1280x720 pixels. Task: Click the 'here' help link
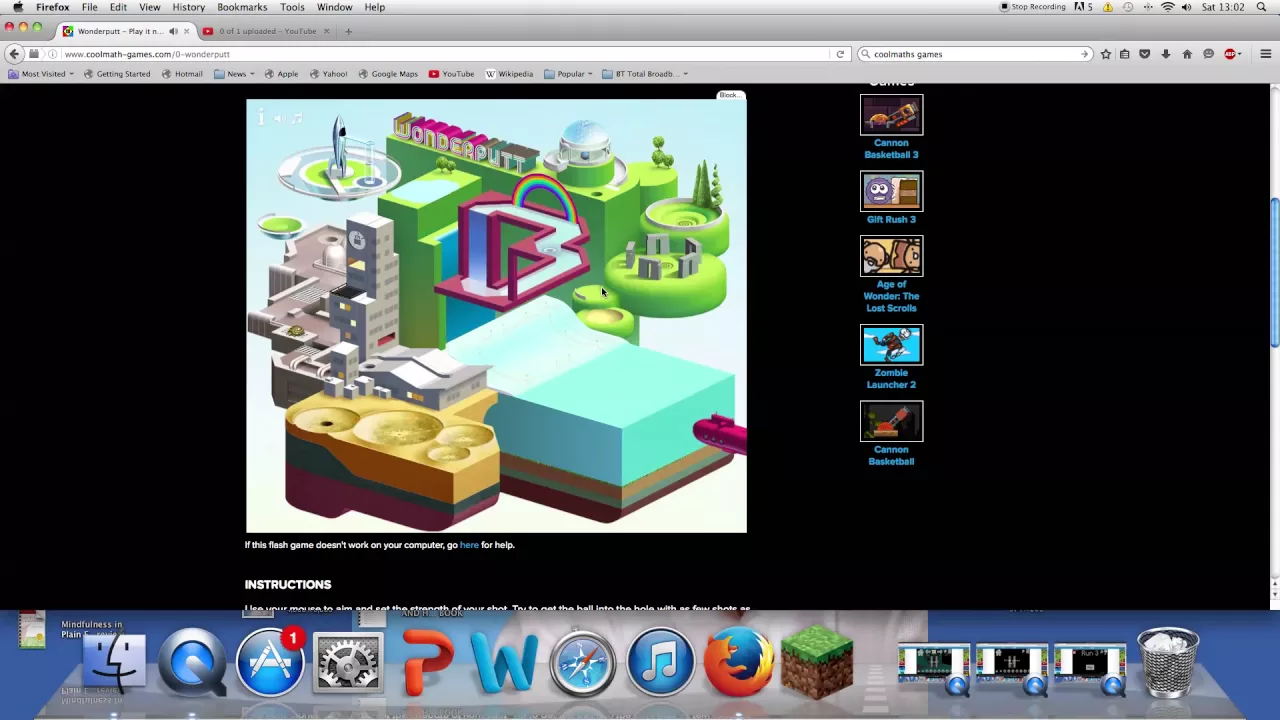pos(469,545)
